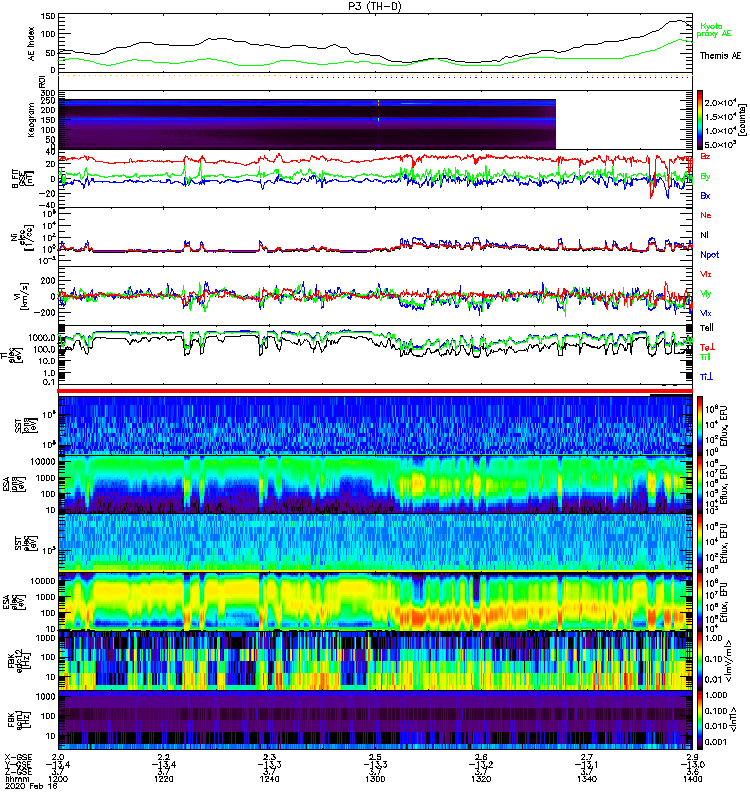The width and height of the screenshot is (750, 800).
Task: Click the red Te⊥ temperature legend label
Action: click(x=707, y=347)
